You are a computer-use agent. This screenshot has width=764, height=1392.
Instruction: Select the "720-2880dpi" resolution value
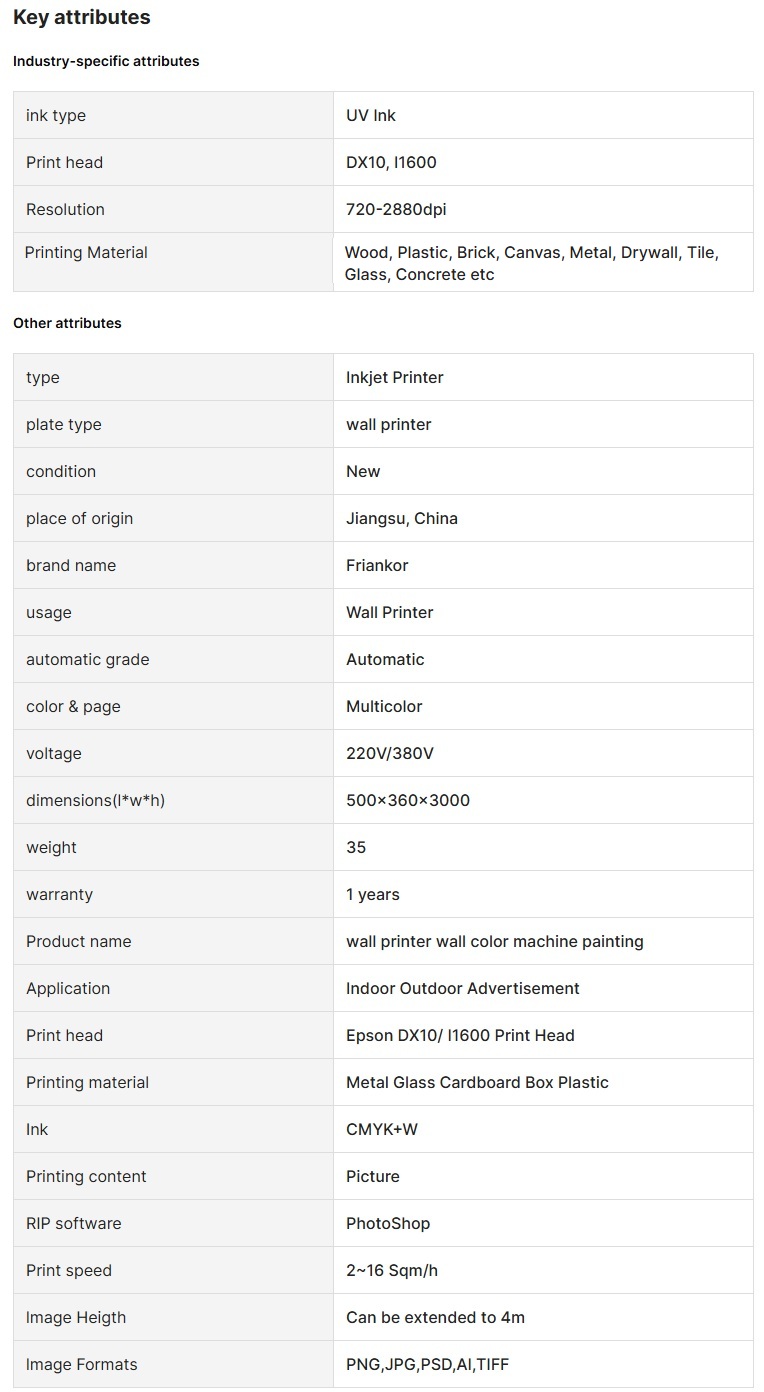pyautogui.click(x=396, y=209)
